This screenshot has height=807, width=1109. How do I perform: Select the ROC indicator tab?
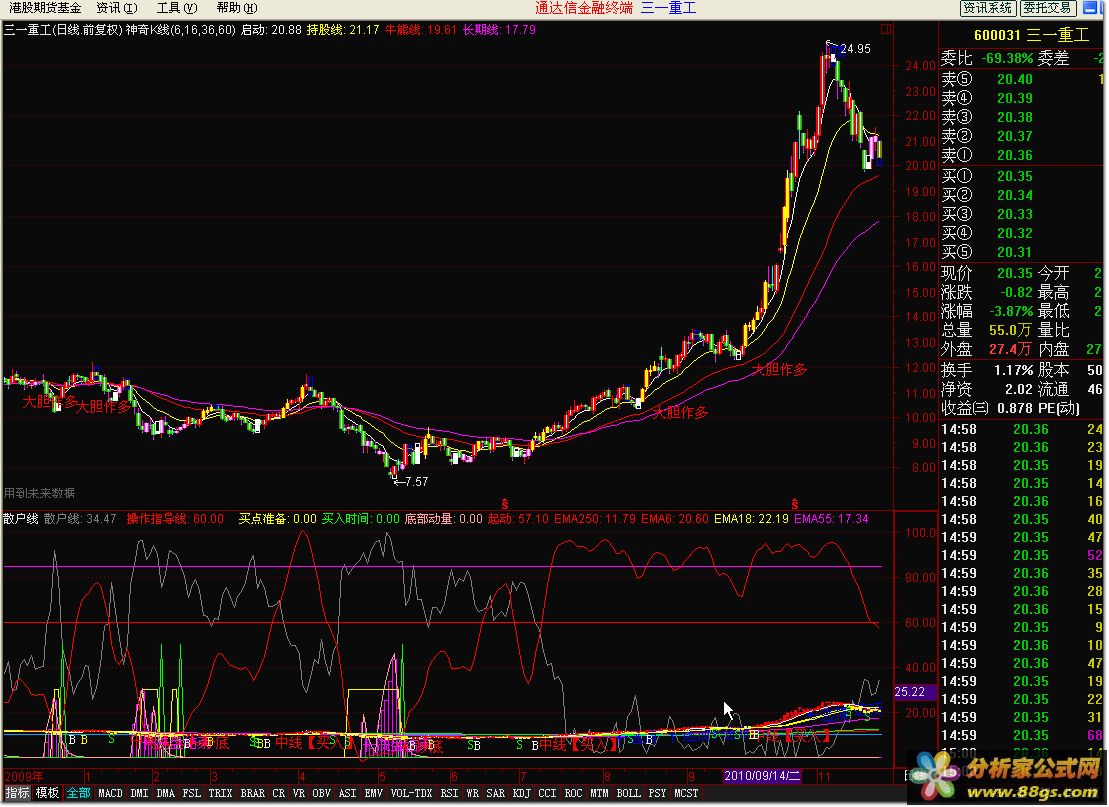click(573, 794)
